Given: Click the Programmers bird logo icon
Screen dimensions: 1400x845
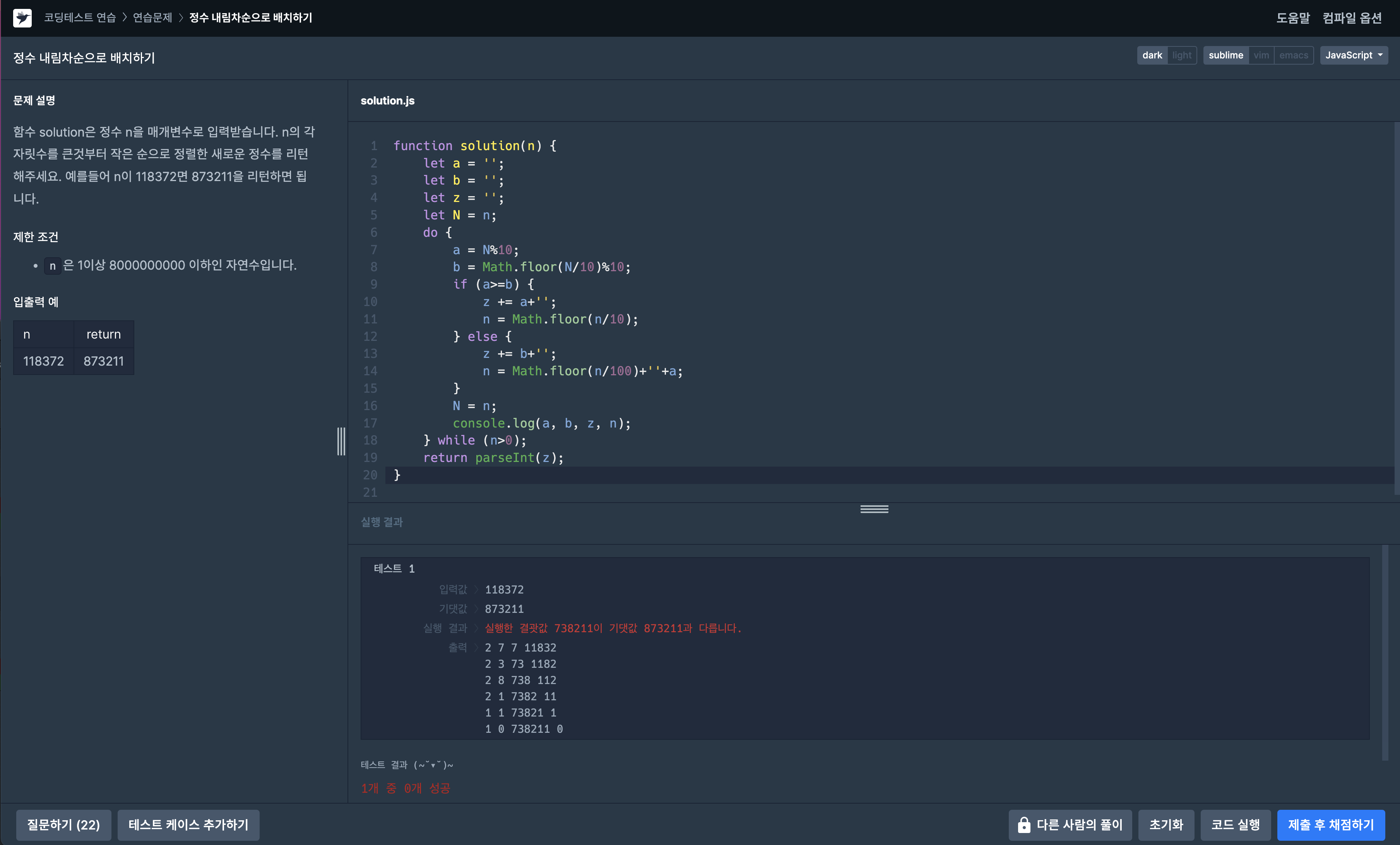Looking at the screenshot, I should [22, 18].
